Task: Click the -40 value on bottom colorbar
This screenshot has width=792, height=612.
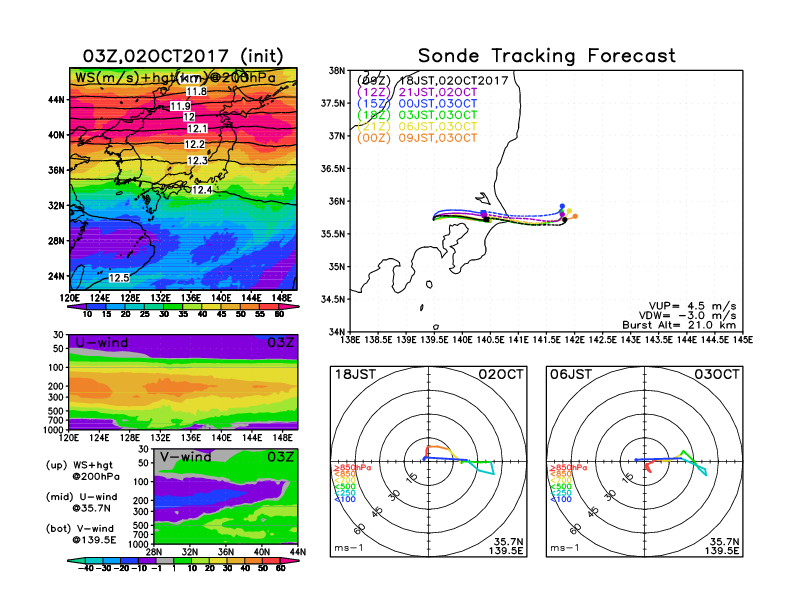Action: tap(86, 569)
